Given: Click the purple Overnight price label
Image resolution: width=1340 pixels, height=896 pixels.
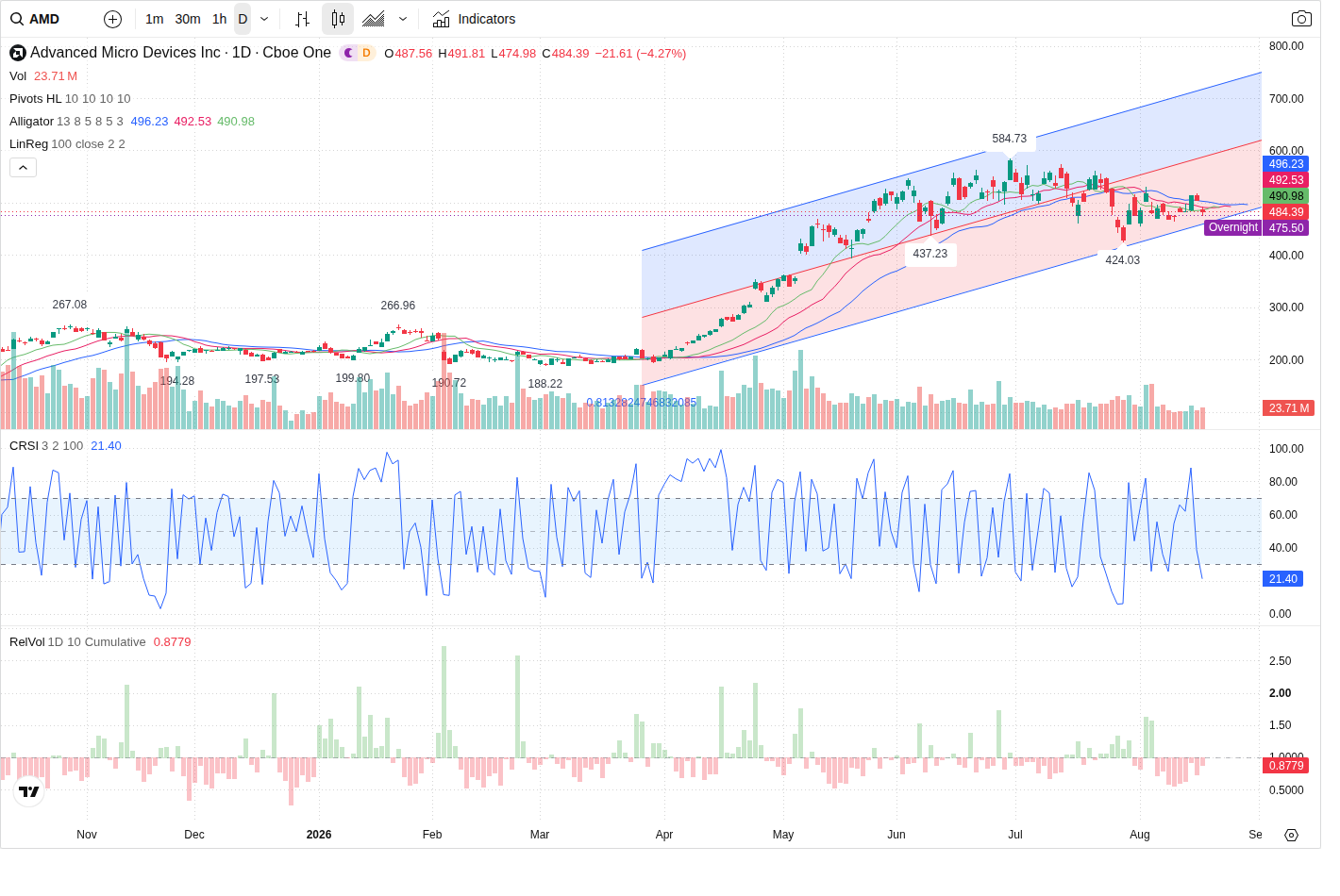Looking at the screenshot, I should click(1232, 227).
